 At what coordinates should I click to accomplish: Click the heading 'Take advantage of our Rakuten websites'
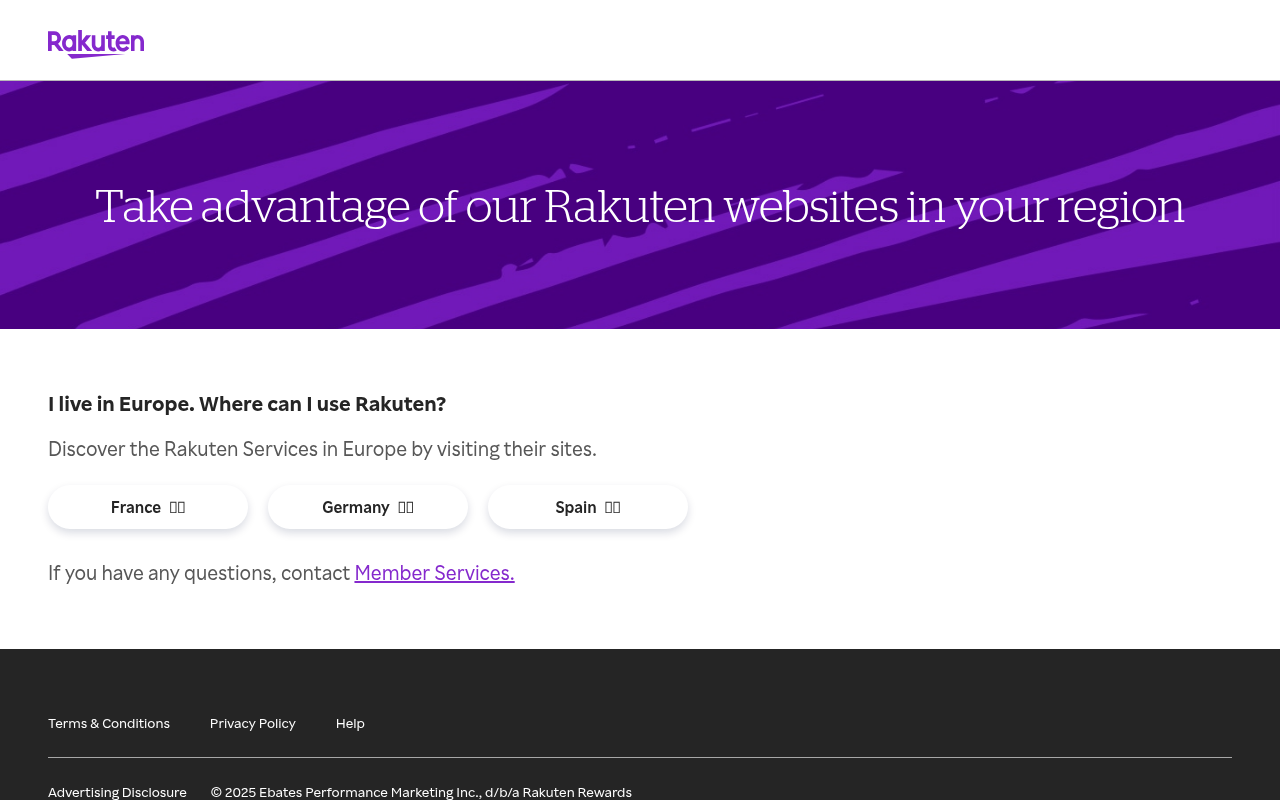pyautogui.click(x=640, y=206)
